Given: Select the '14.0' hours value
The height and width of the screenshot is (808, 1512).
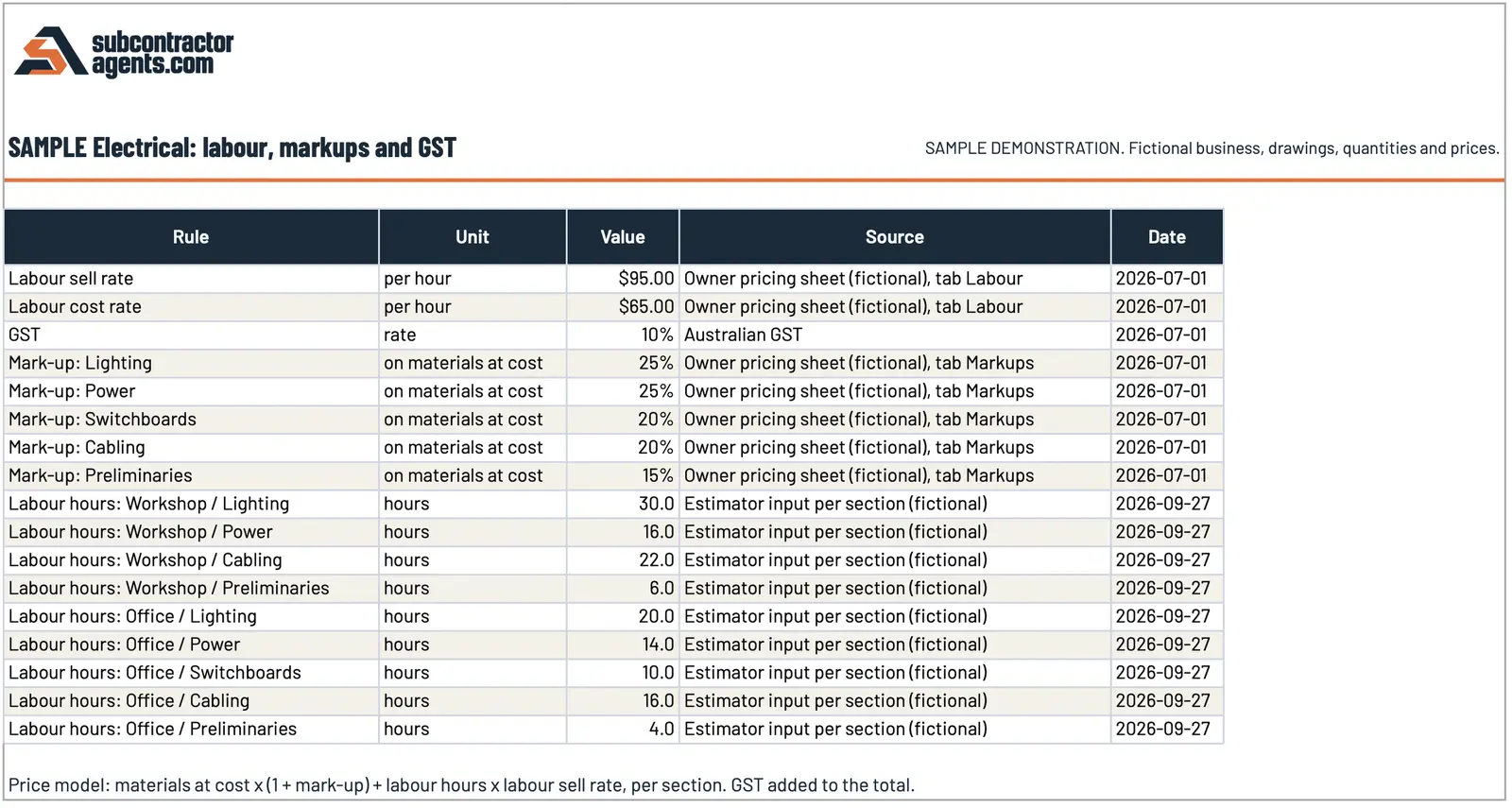Looking at the screenshot, I should click(623, 645).
